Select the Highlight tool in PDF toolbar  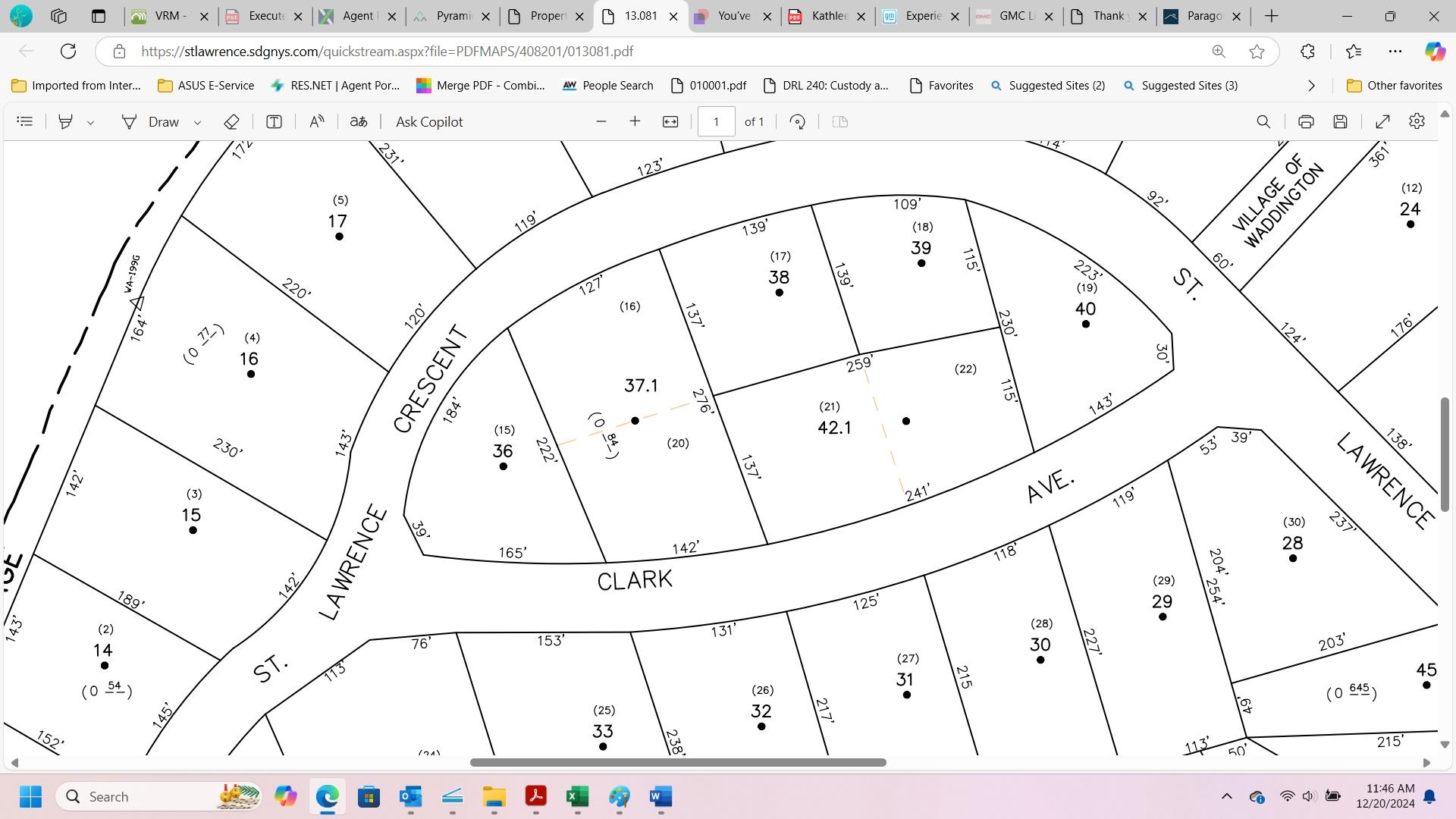65,121
